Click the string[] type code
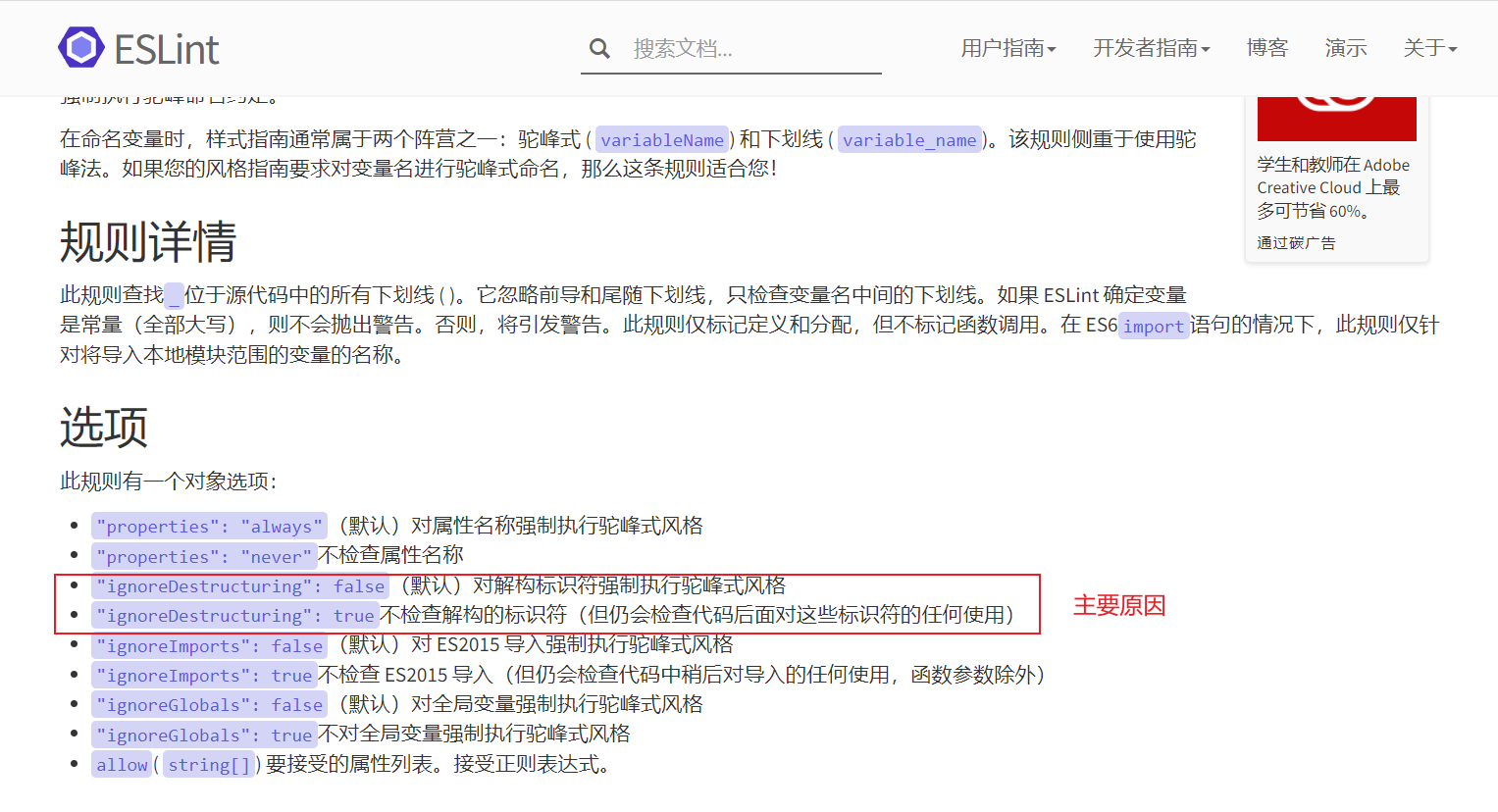Viewport: 1498px width, 812px height. point(209,765)
